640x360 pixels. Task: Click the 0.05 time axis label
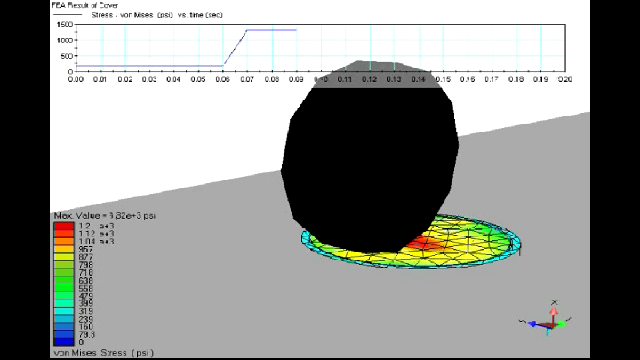click(198, 79)
